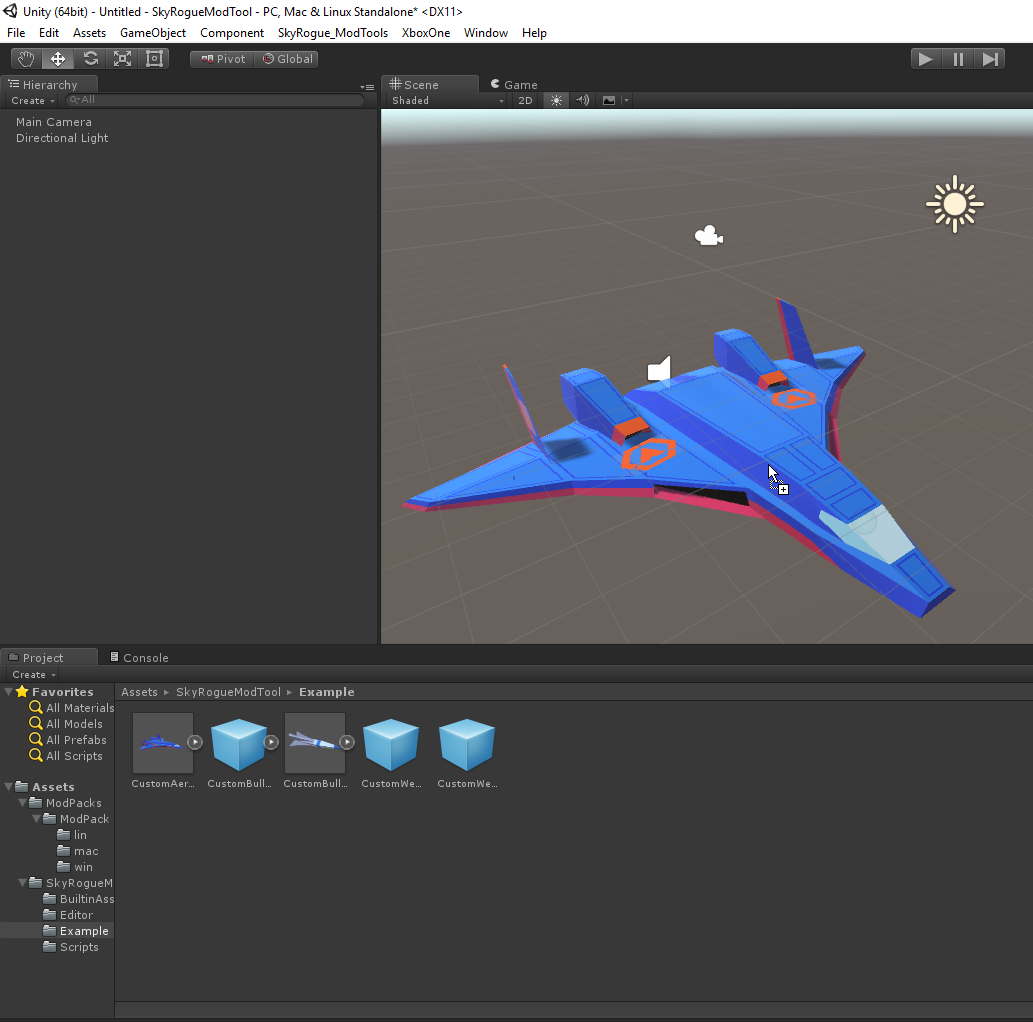Select the lin folder
This screenshot has width=1033, height=1022.
pos(72,835)
